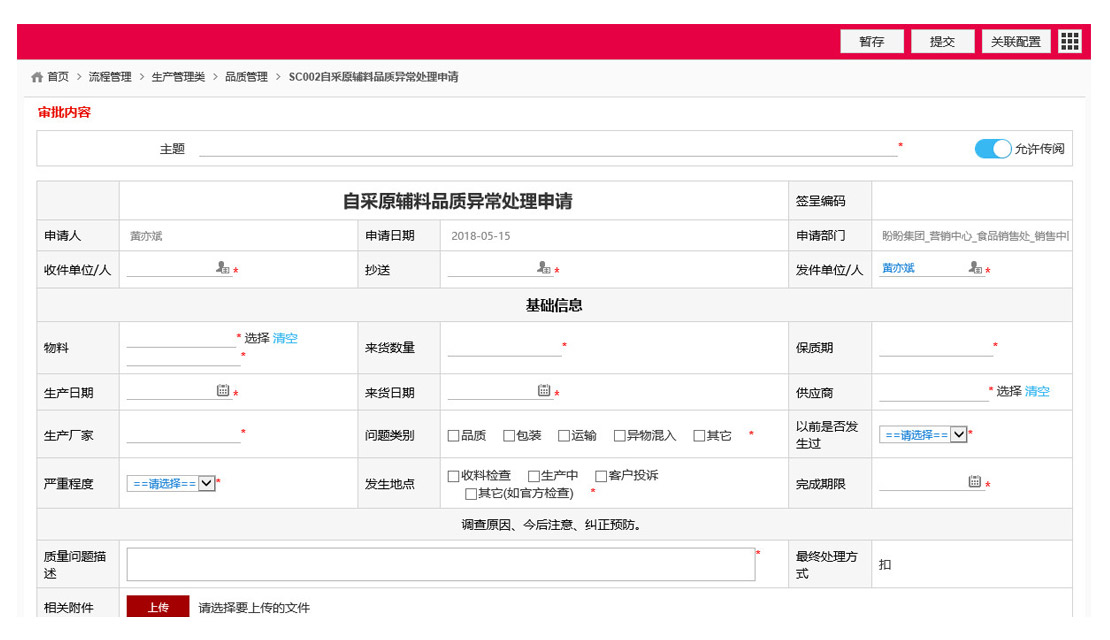This screenshot has width=1110, height=640.
Task: Tick the 异物混入 checkbox
Action: pos(620,436)
